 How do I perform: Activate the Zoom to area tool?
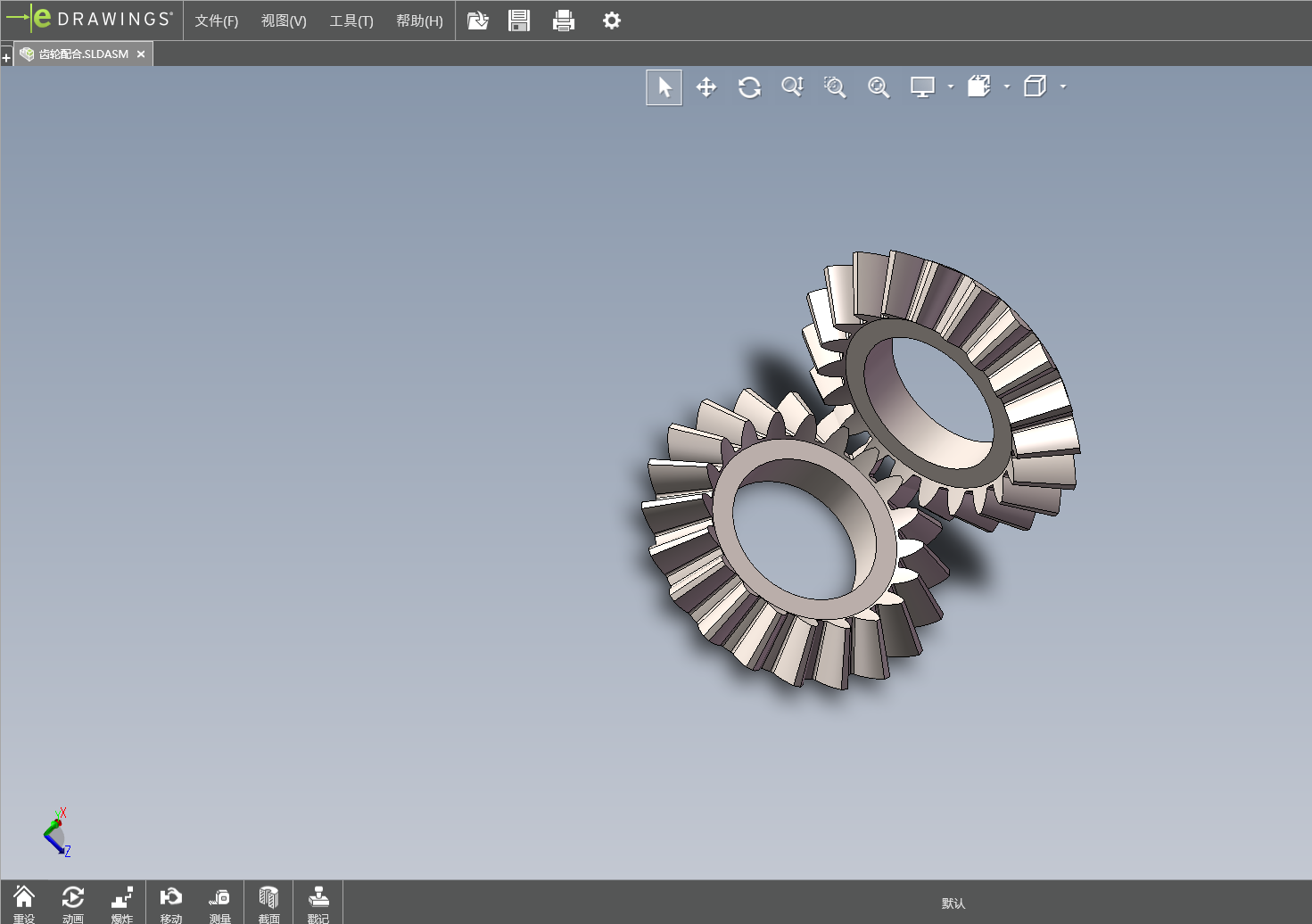pos(835,87)
